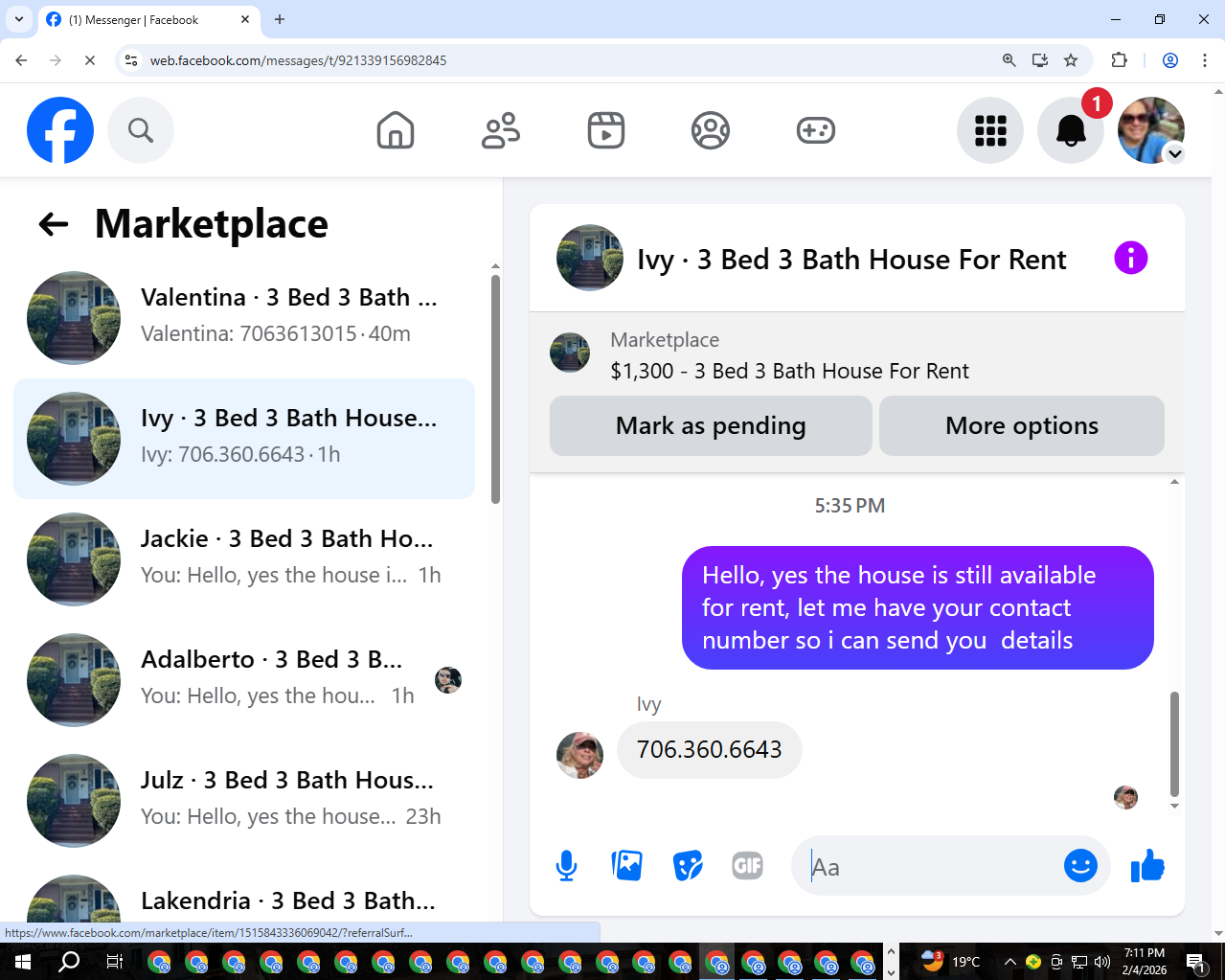The height and width of the screenshot is (980, 1225).
Task: Open the Facebook search magnifier
Action: point(141,130)
